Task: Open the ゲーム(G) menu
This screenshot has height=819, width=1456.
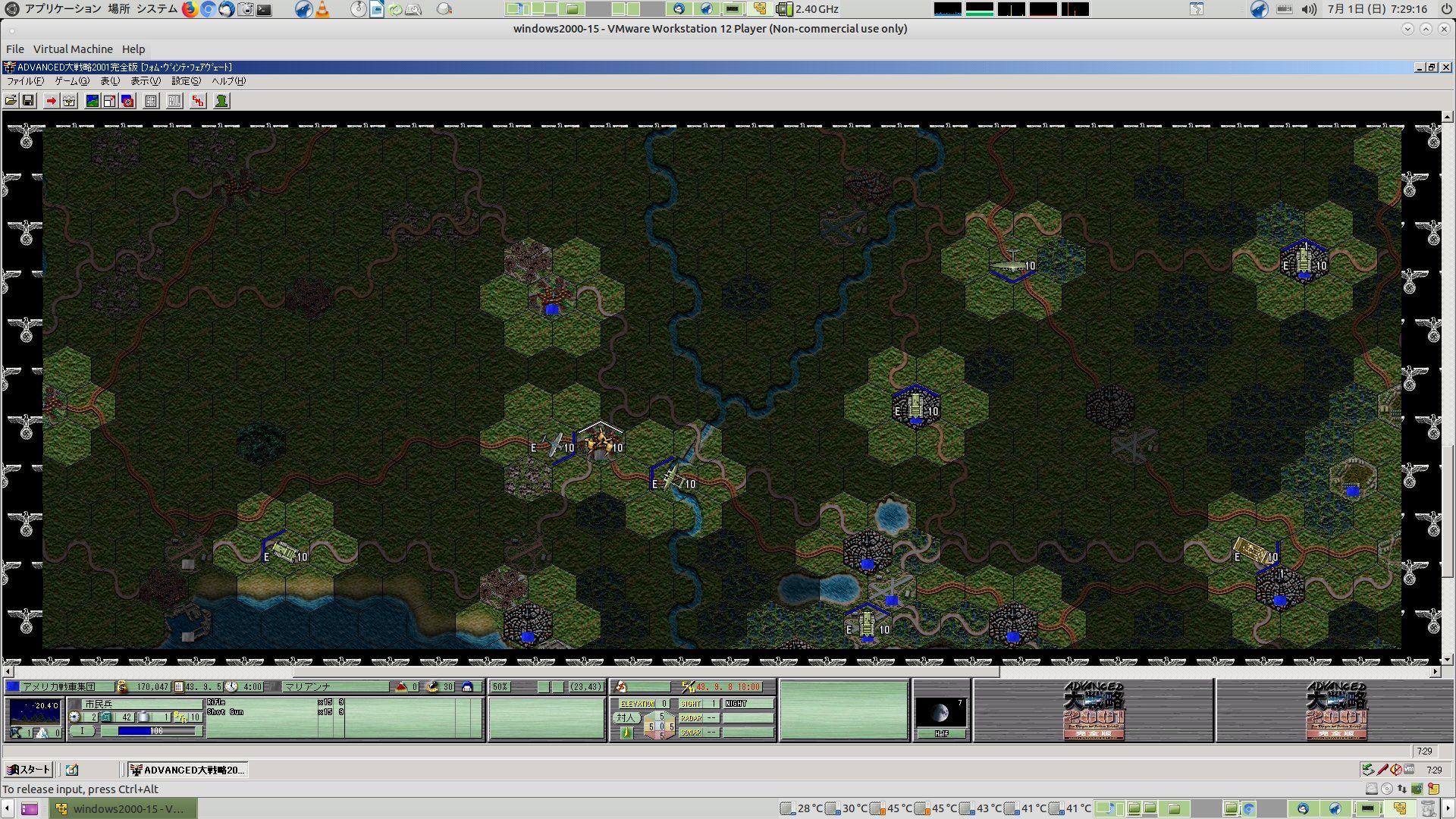Action: coord(71,81)
